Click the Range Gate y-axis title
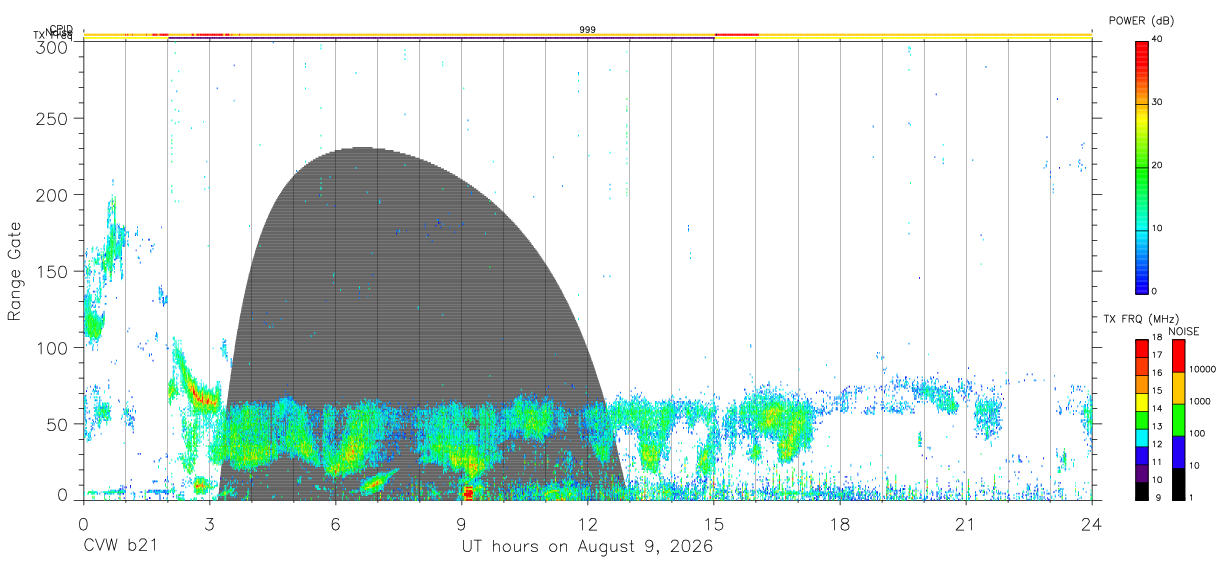Image resolution: width=1228 pixels, height=567 pixels. tap(15, 271)
